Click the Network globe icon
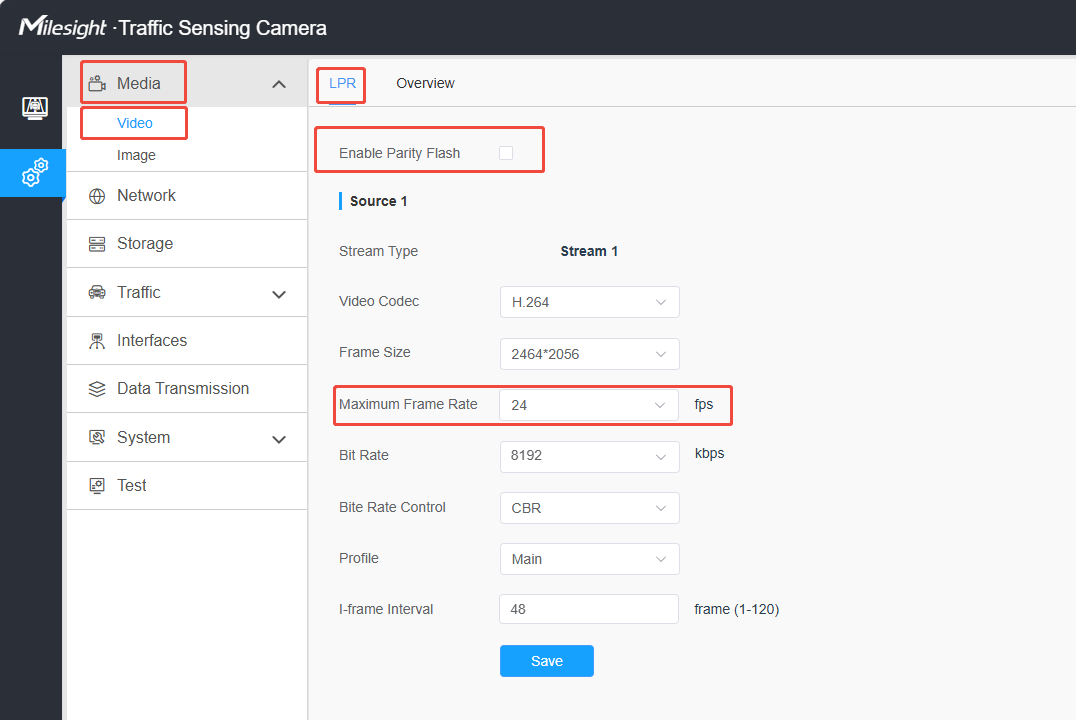The height and width of the screenshot is (720, 1076). pos(97,196)
